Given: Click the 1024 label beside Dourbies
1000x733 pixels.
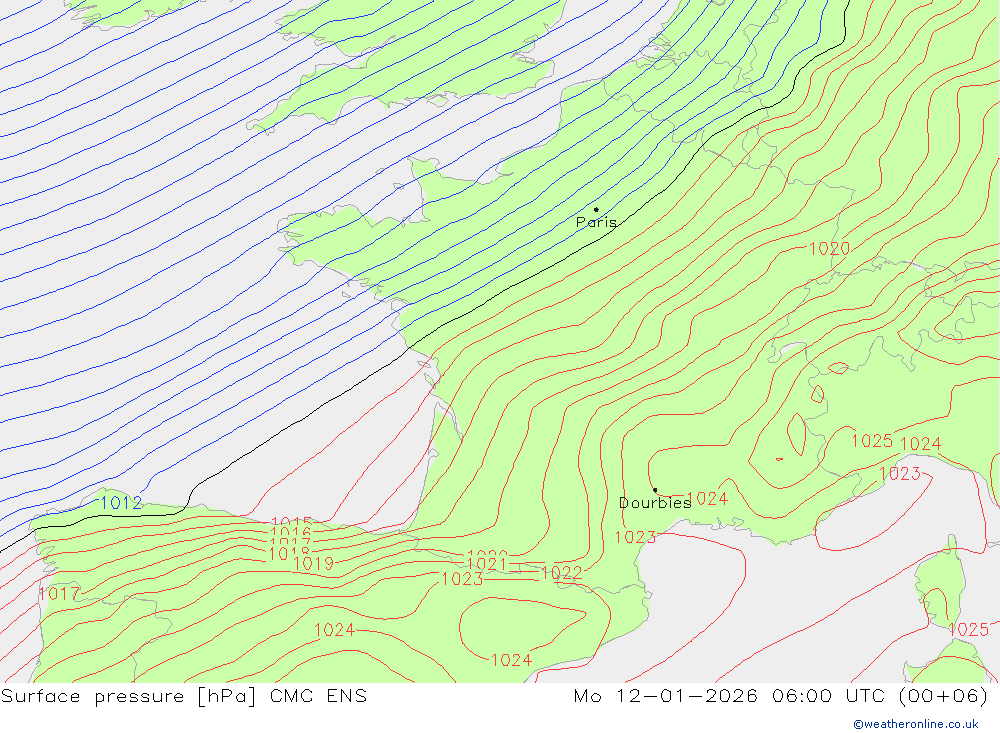Looking at the screenshot, I should pyautogui.click(x=707, y=499).
